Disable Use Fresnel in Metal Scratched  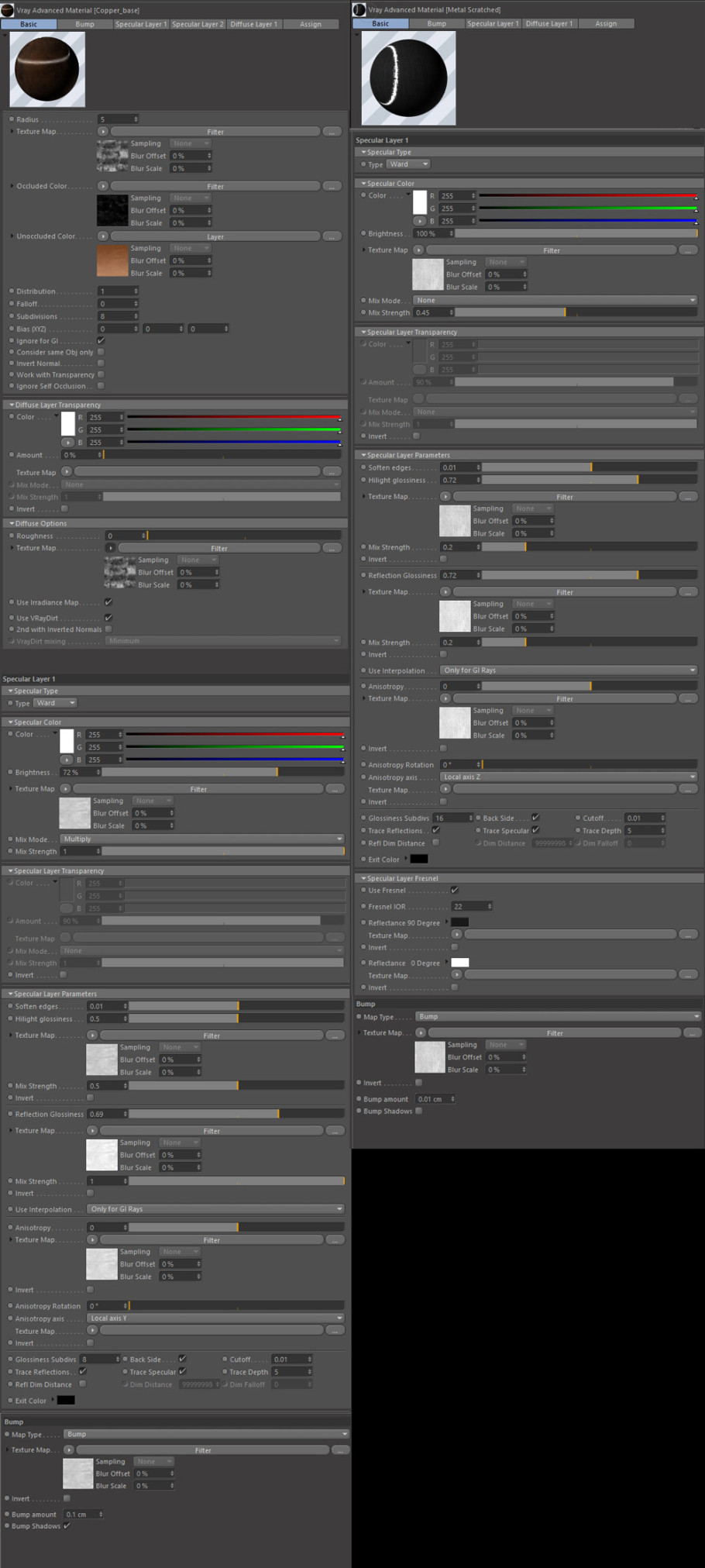point(455,890)
